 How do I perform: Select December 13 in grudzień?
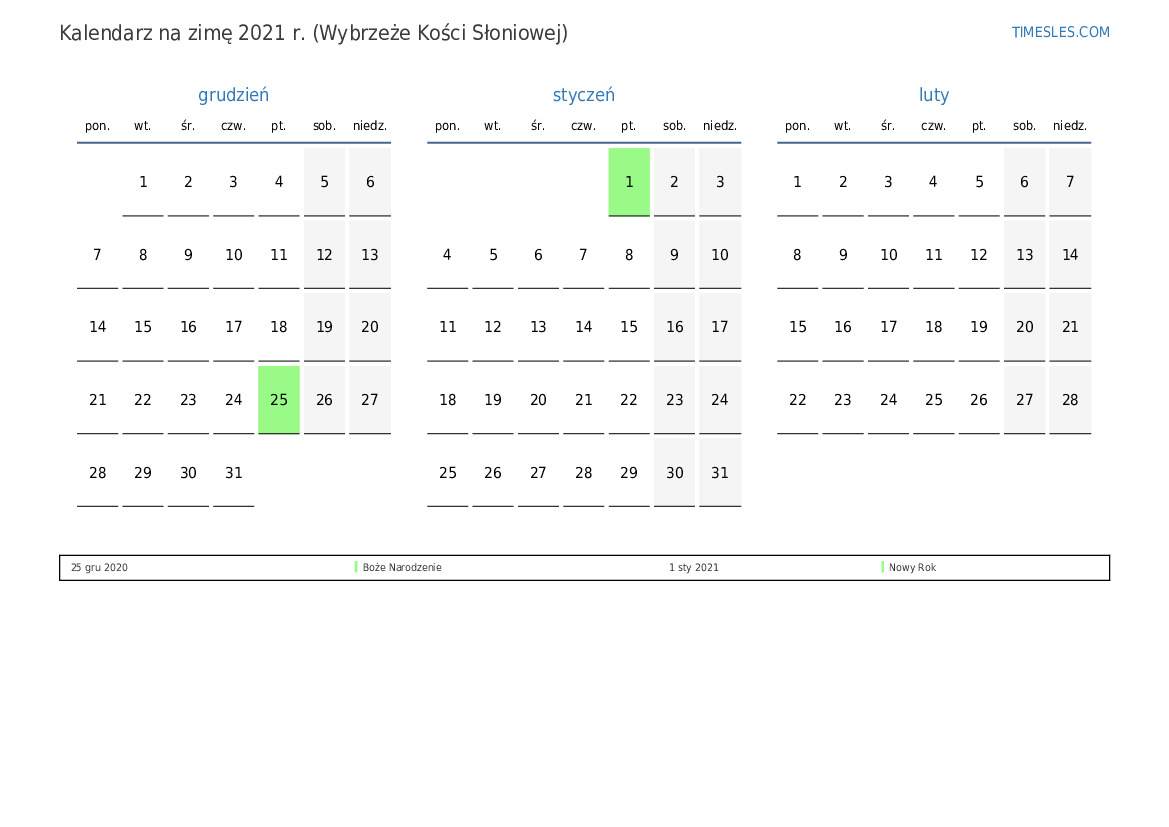370,255
